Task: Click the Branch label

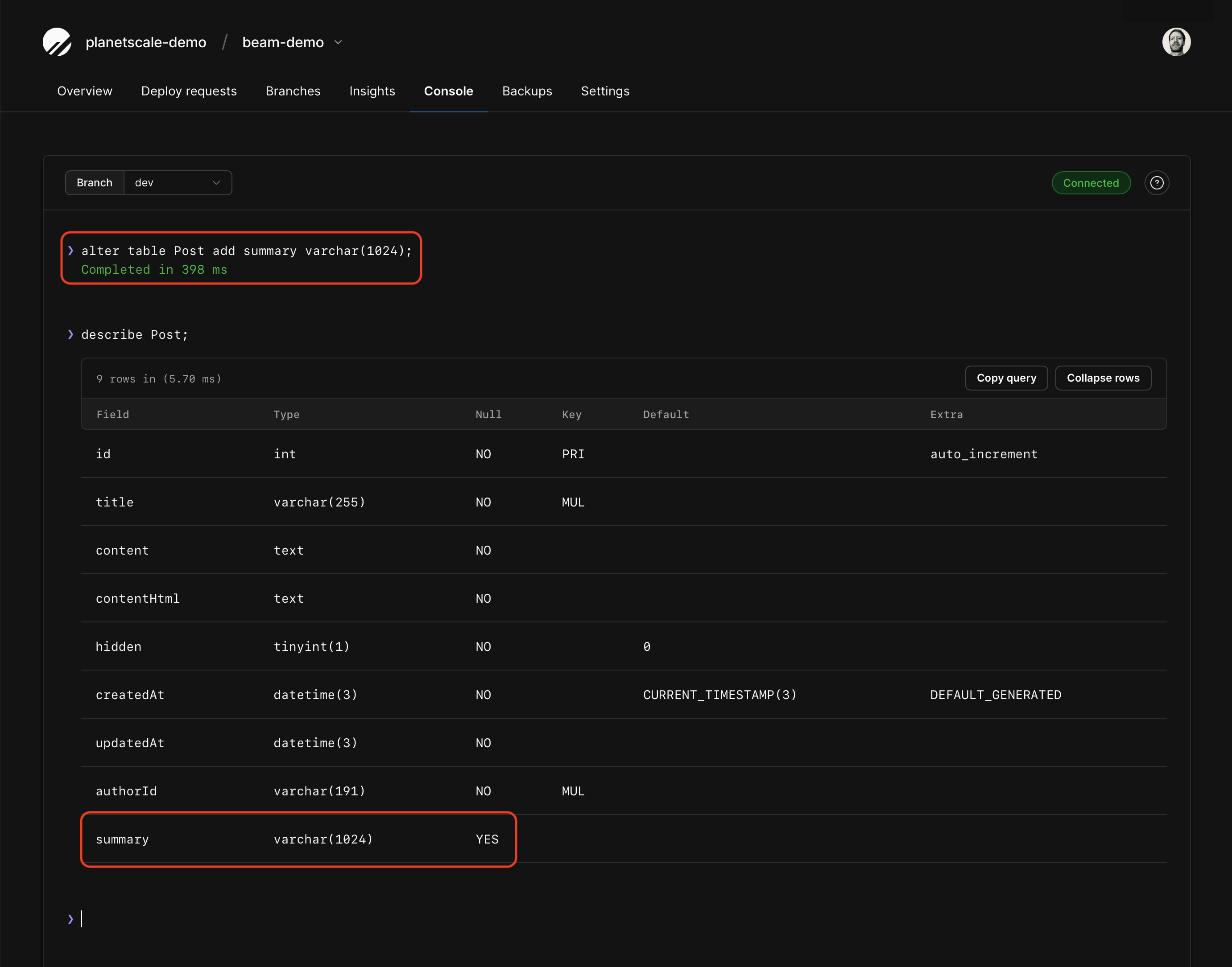Action: pos(95,183)
